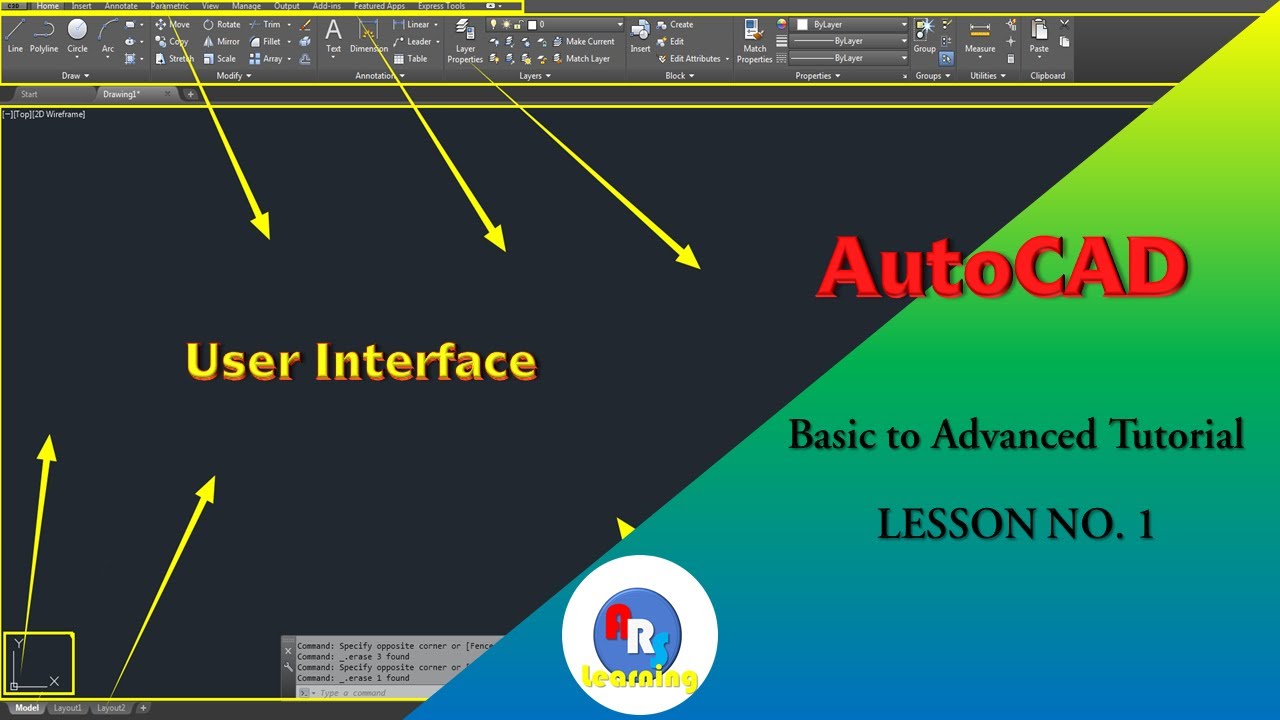
Task: Click the Insert block button
Action: pyautogui.click(x=640, y=36)
